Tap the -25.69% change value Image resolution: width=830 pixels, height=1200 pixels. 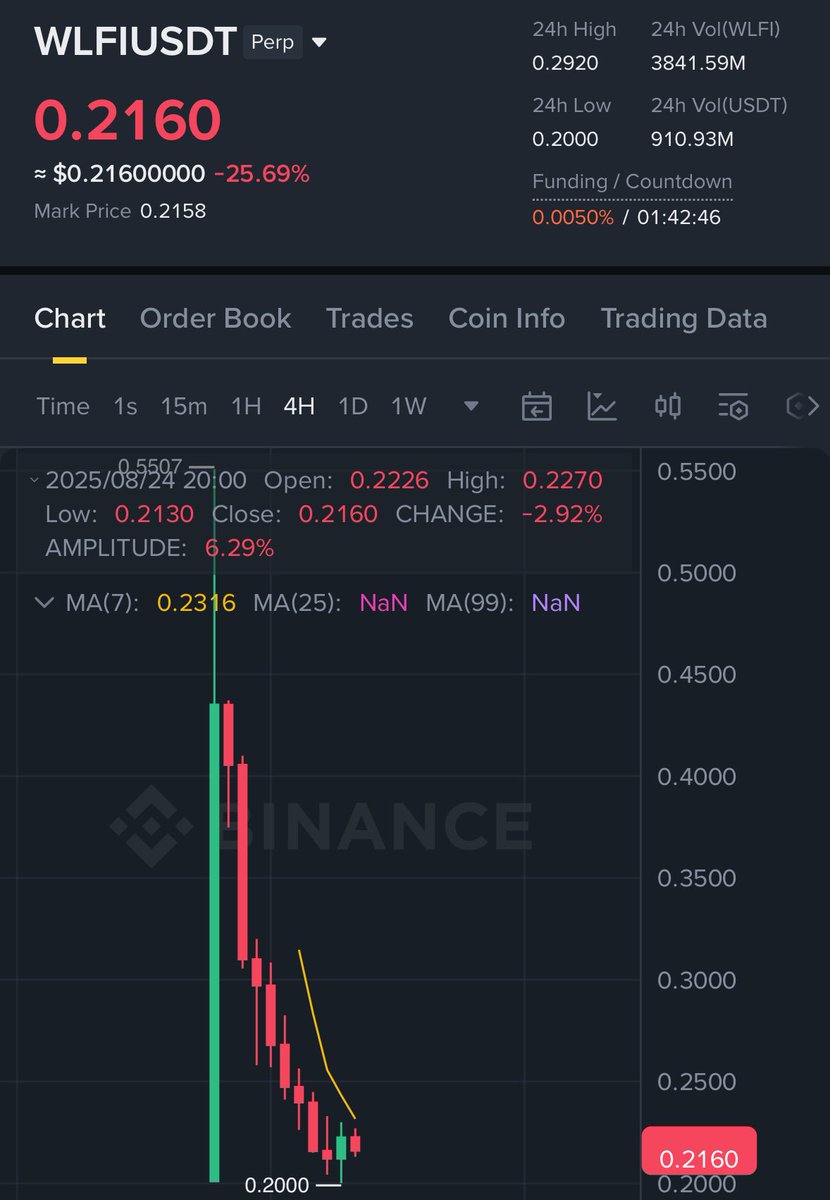[262, 174]
